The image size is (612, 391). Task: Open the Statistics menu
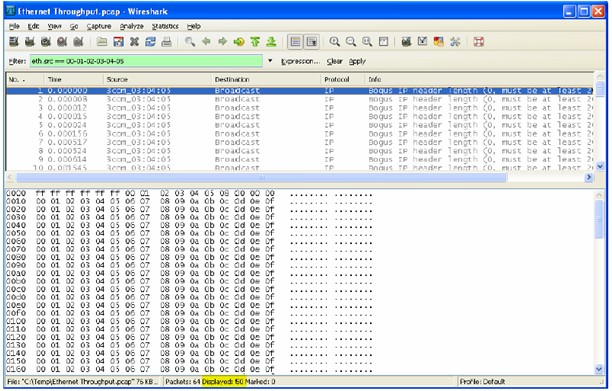[165, 26]
